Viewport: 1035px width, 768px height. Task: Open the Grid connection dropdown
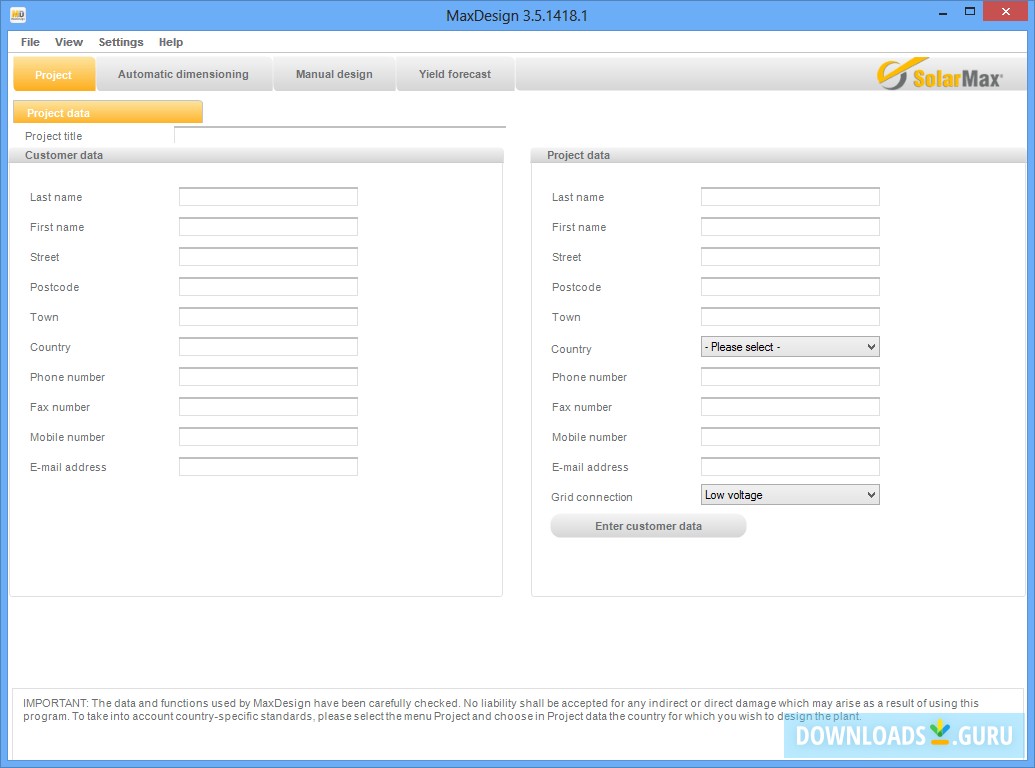(x=790, y=495)
